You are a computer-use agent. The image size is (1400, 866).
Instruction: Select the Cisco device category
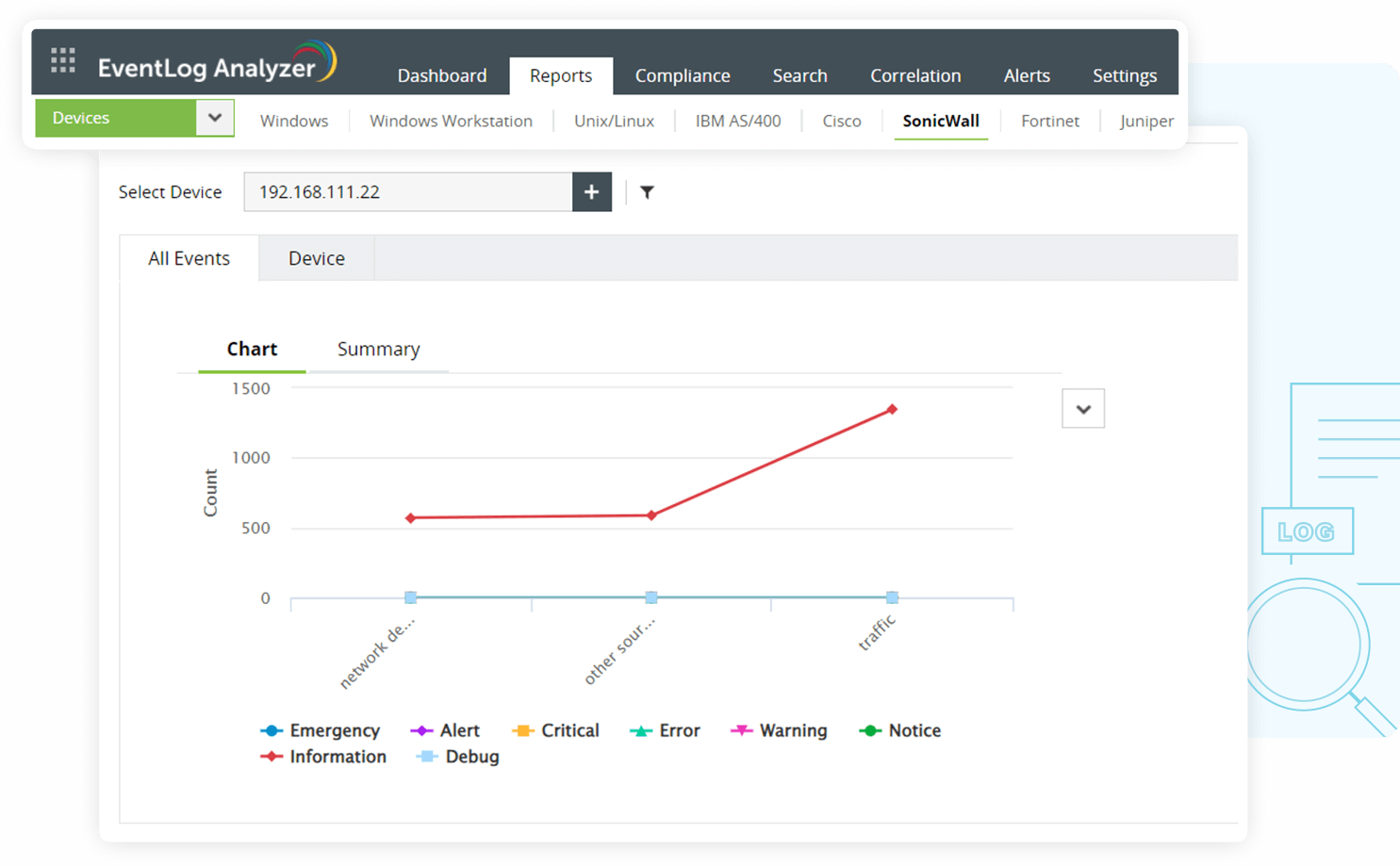point(842,121)
